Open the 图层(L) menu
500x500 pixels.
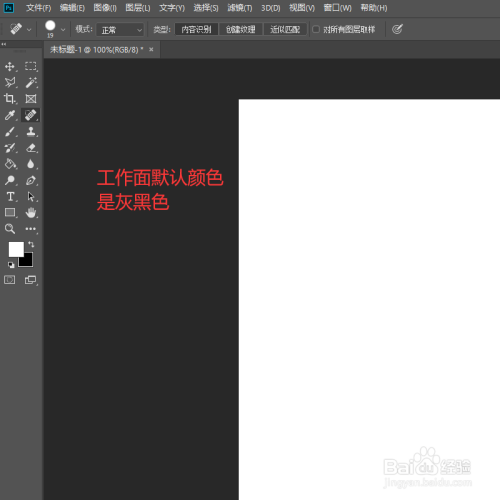click(138, 8)
